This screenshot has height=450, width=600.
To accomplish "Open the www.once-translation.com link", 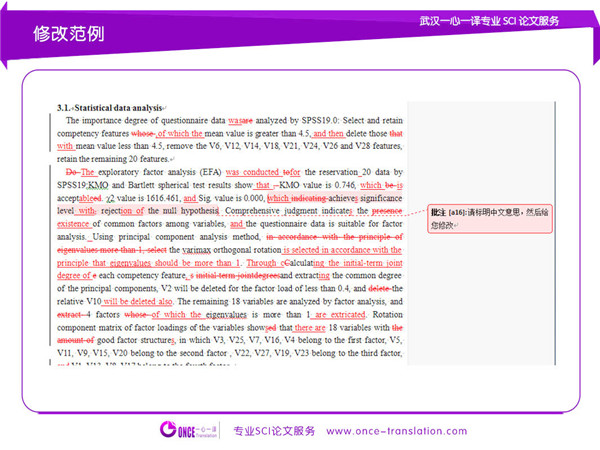I will 396,431.
